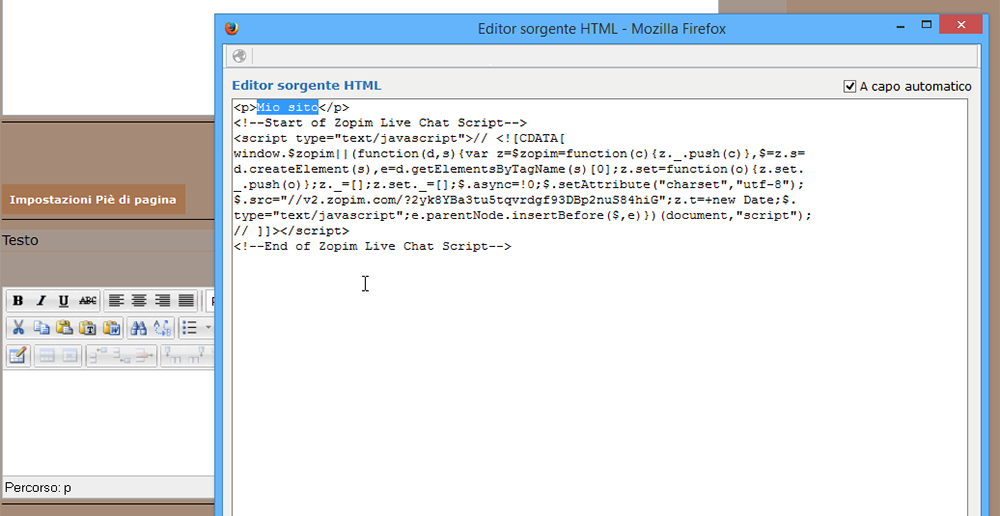The height and width of the screenshot is (516, 1000).
Task: Open table row properties icon
Action: click(x=47, y=356)
